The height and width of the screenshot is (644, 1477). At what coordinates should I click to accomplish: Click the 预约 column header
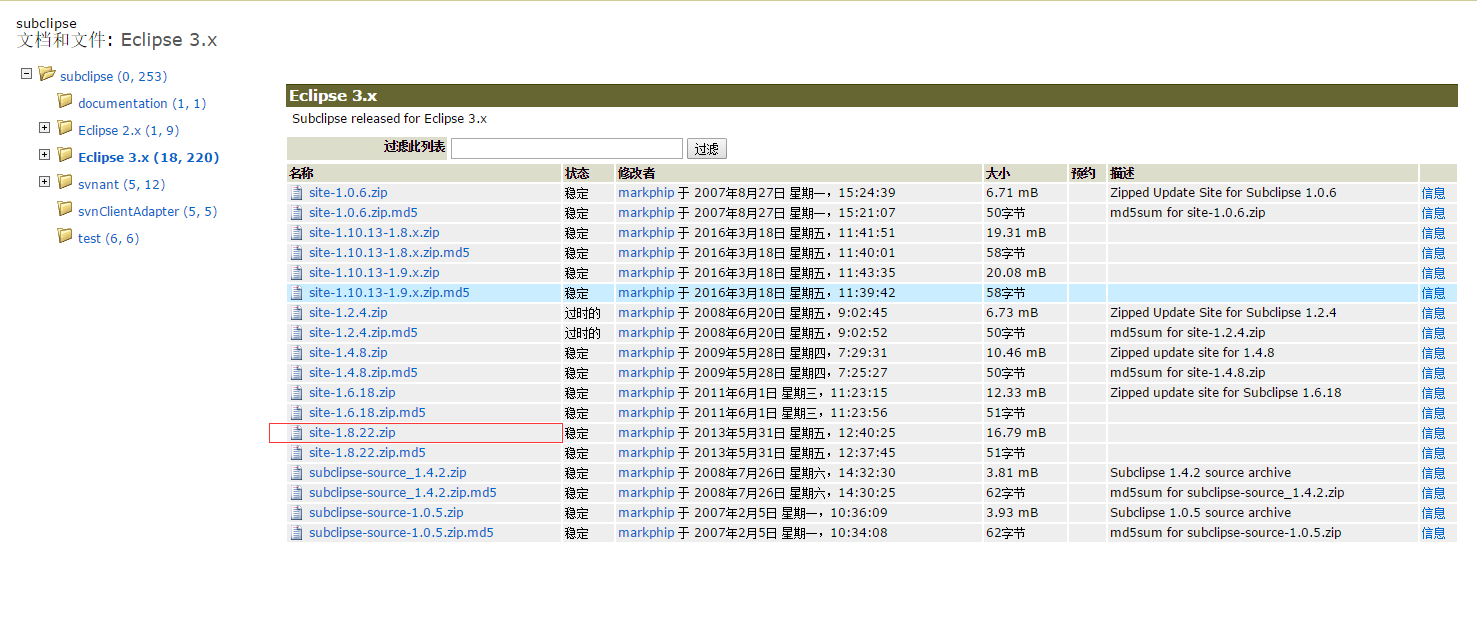coord(1083,173)
